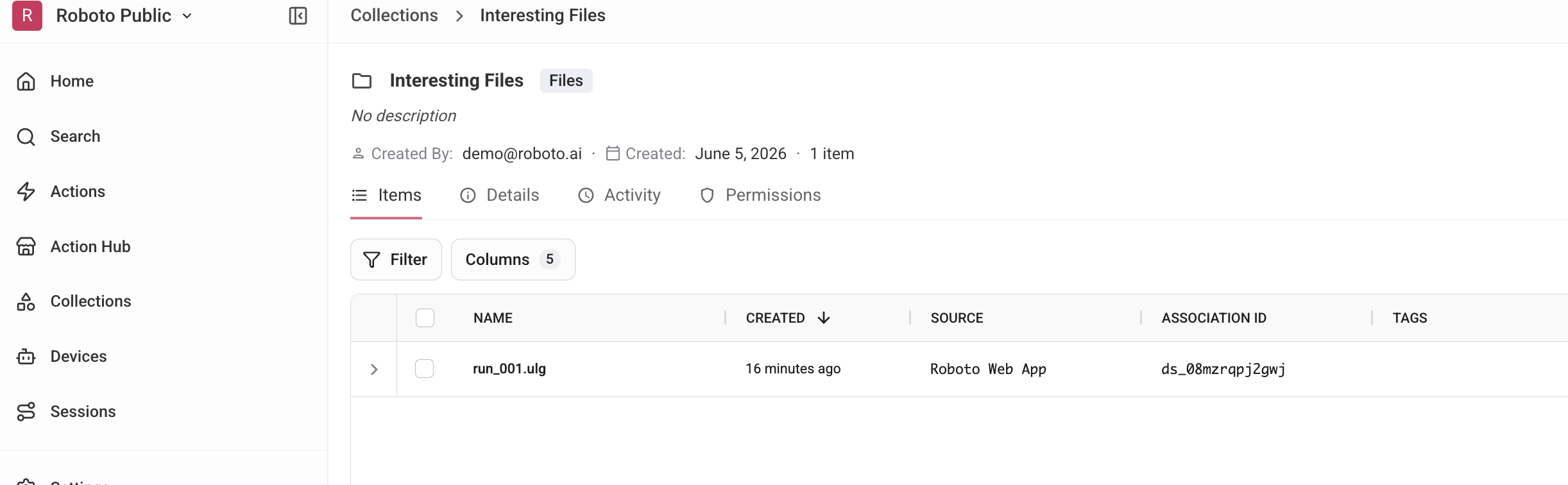Screen dimensions: 1568x485
Task: Click the Collections breadcrumb link
Action: click(x=394, y=15)
